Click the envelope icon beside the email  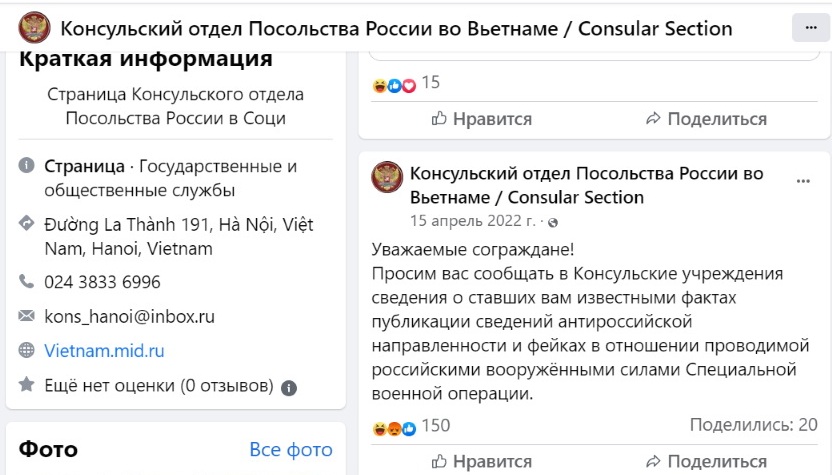point(26,317)
